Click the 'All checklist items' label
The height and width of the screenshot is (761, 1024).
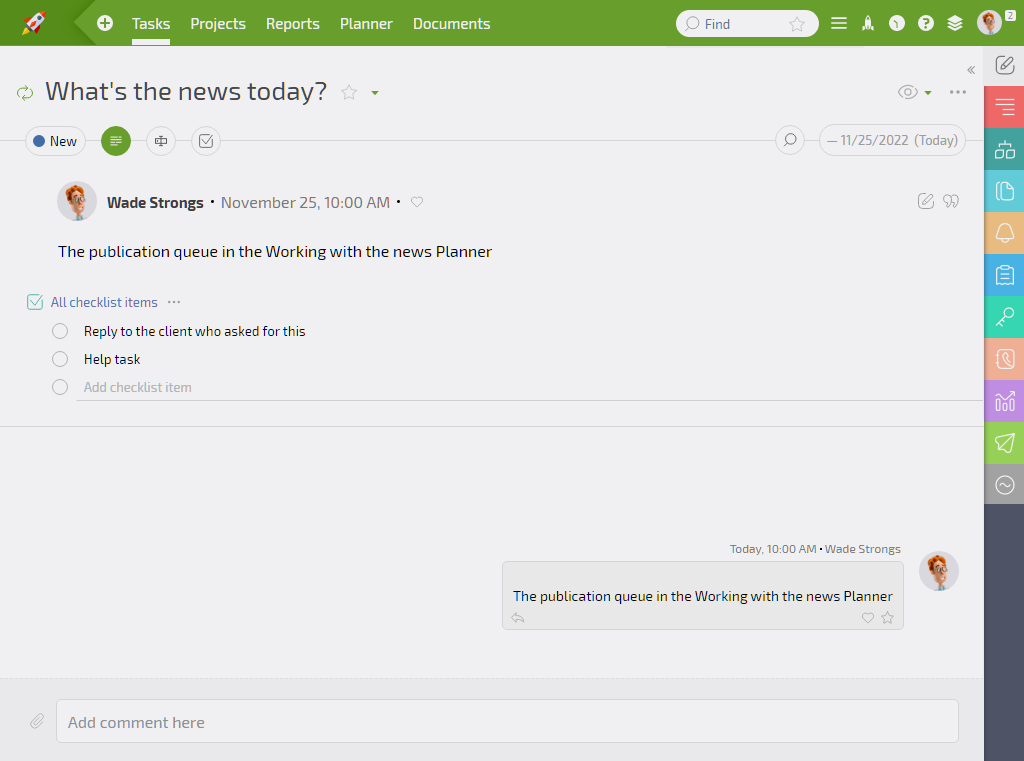(104, 302)
